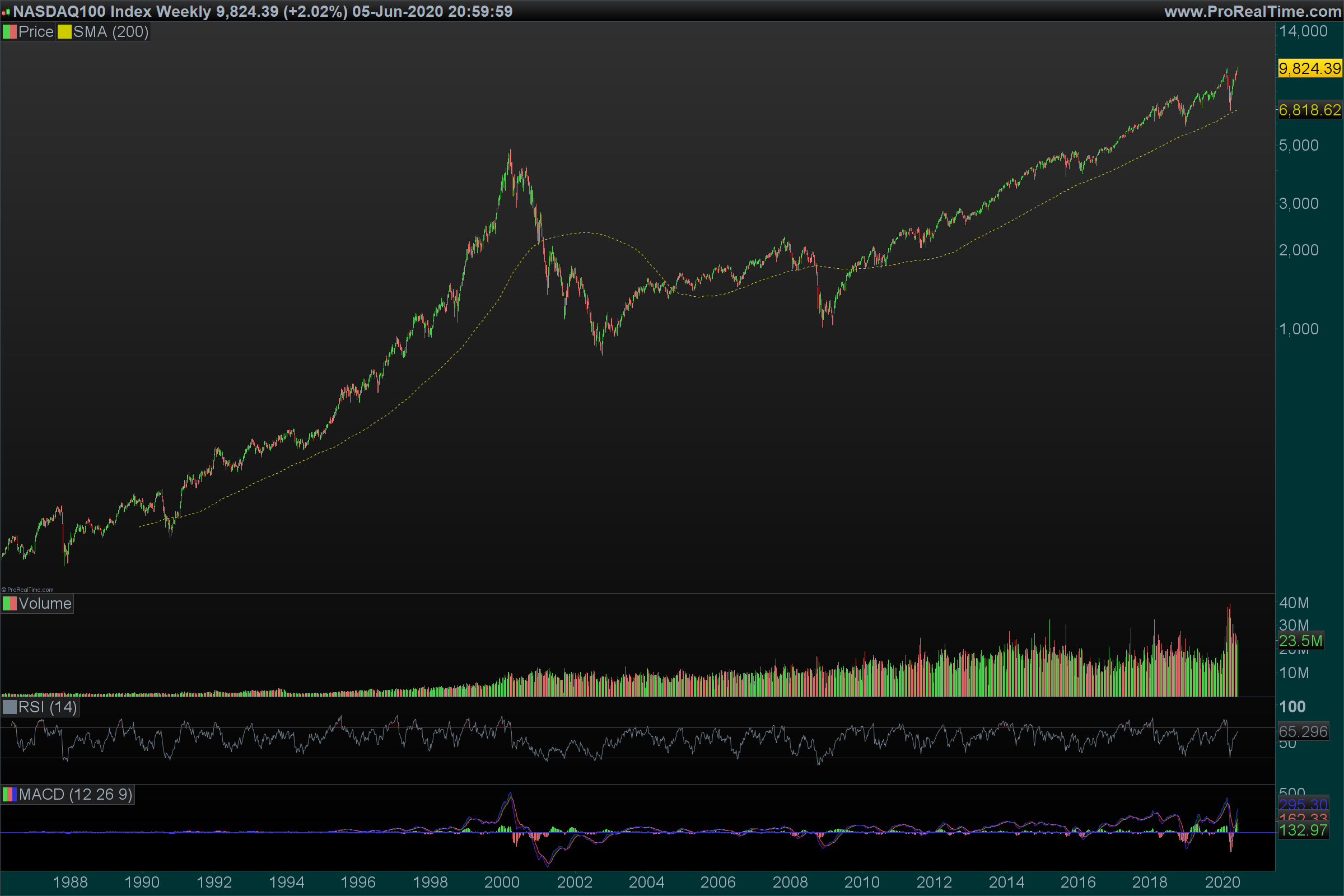Select the Volume panel label
The image size is (1344, 896).
coord(45,604)
